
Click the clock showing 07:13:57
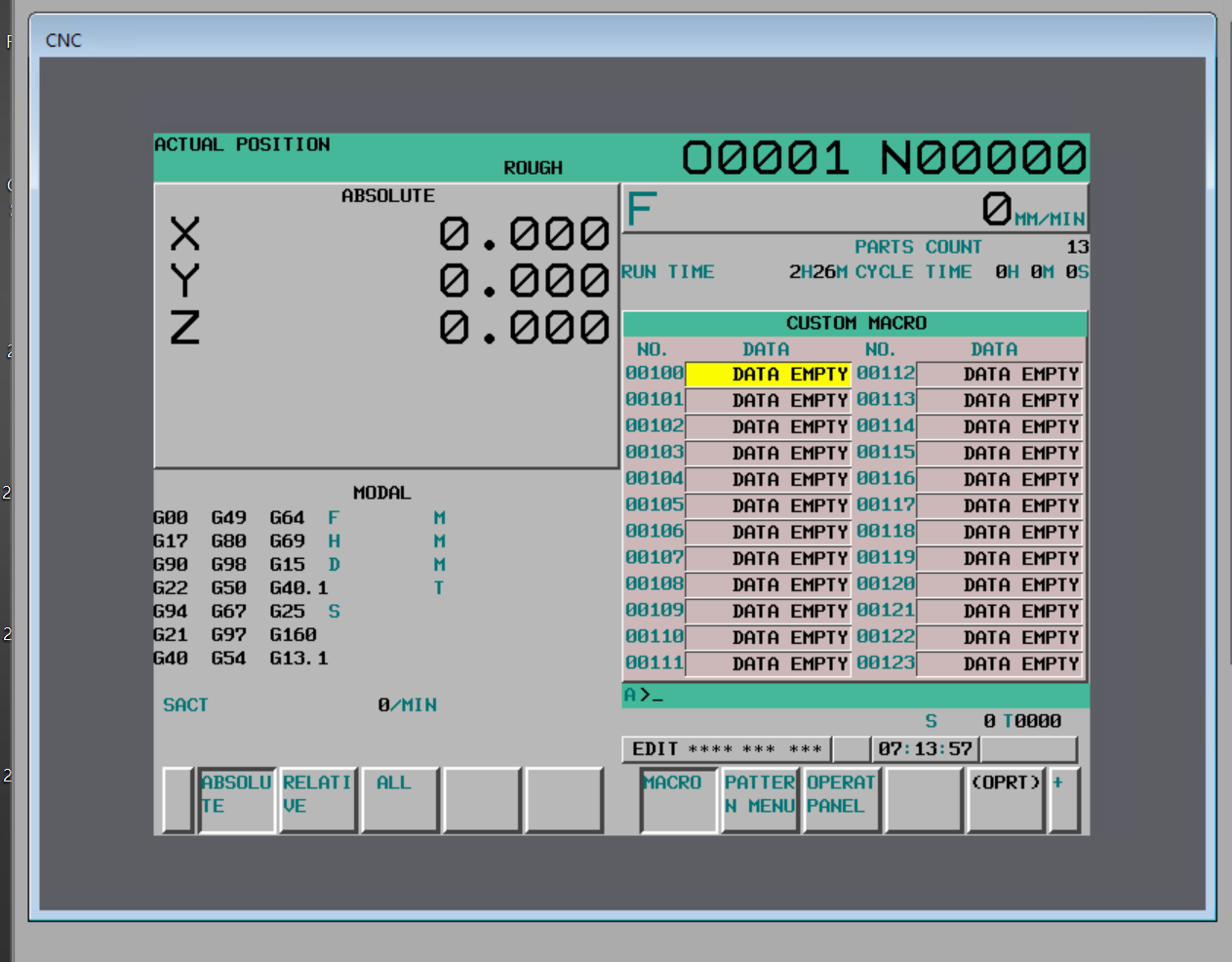pos(925,749)
